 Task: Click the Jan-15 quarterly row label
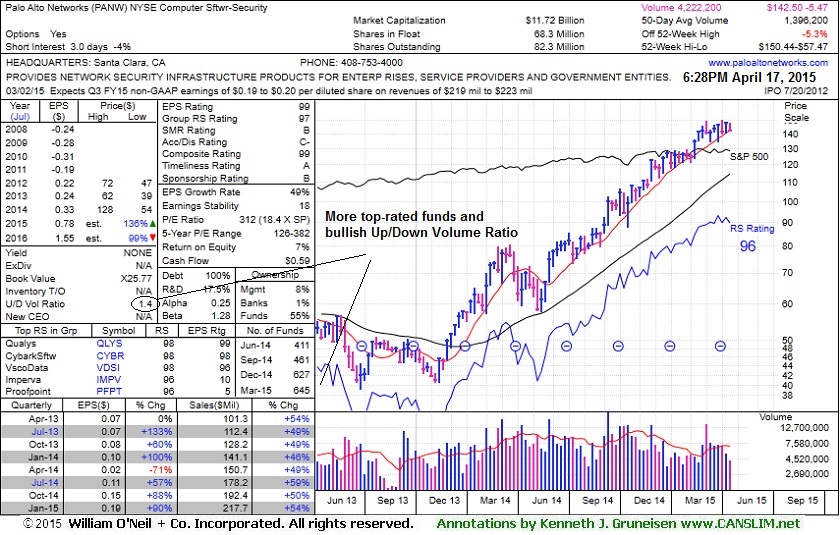(44, 508)
